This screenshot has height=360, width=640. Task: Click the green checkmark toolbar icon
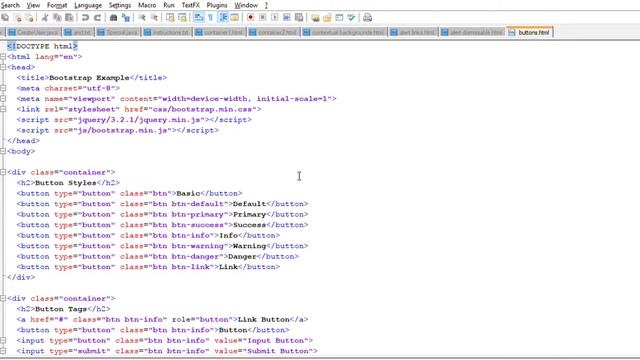coord(351,18)
